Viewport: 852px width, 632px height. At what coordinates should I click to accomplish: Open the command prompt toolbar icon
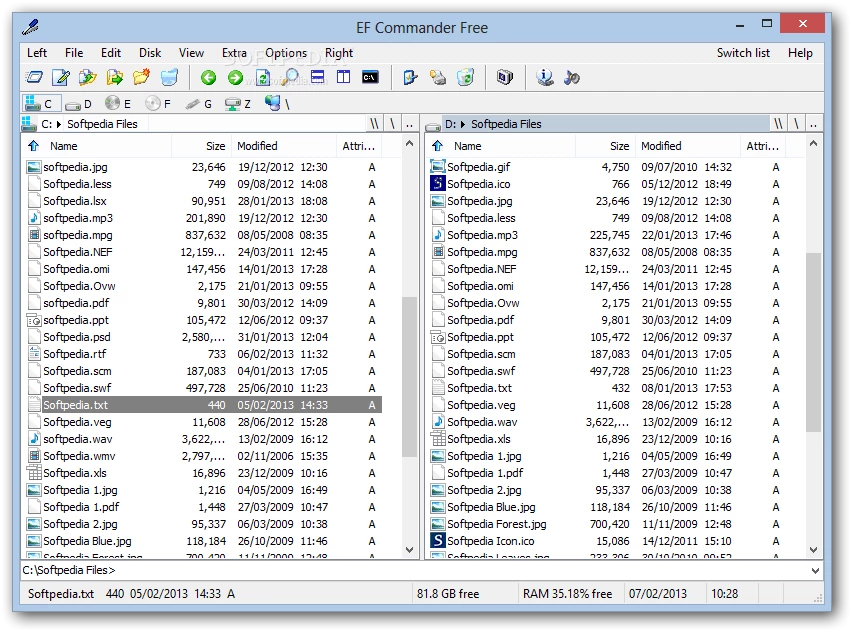[x=370, y=77]
